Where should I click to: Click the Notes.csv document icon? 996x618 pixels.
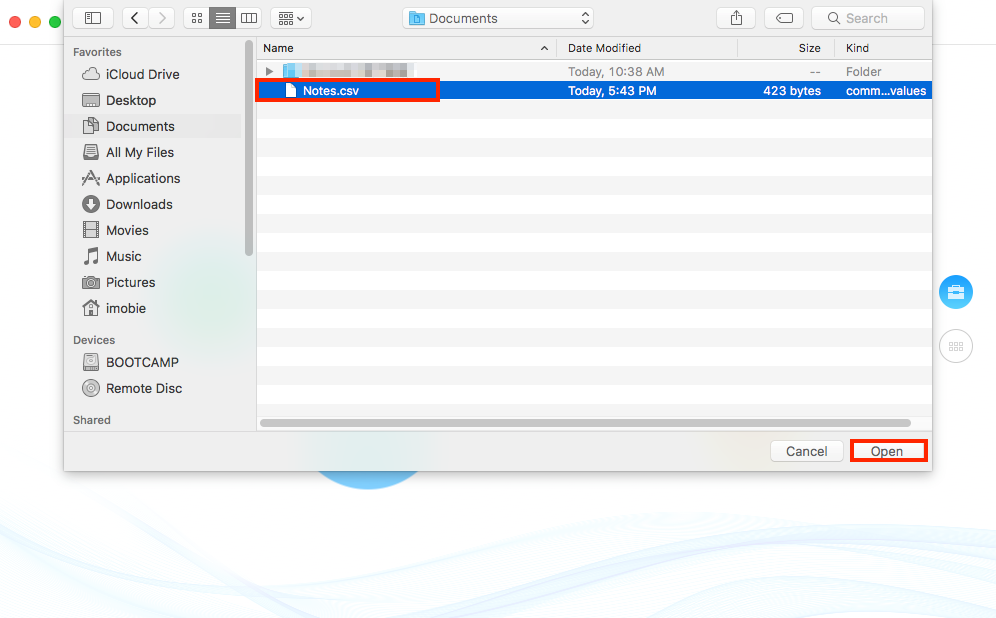291,90
